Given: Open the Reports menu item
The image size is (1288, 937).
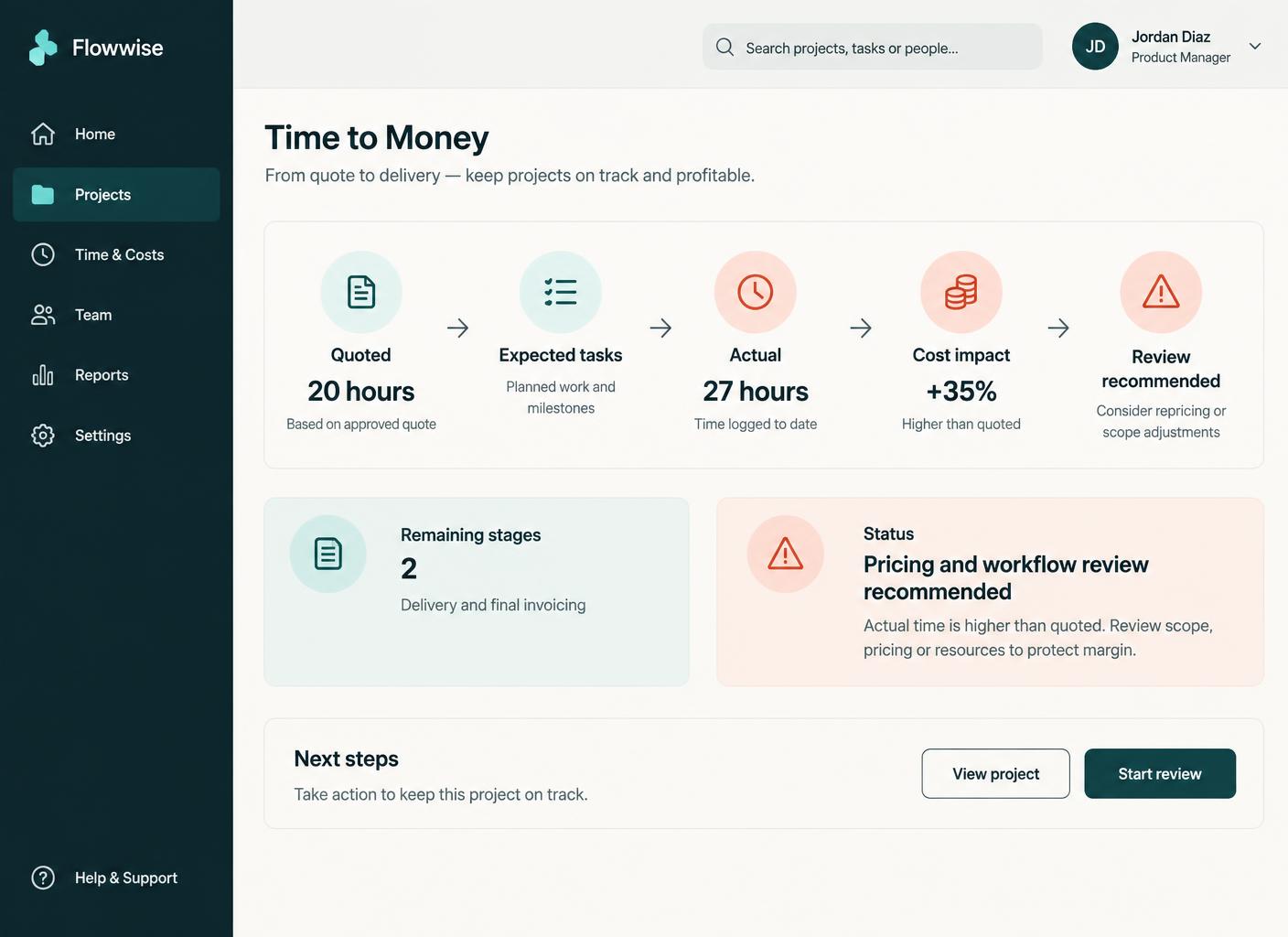Looking at the screenshot, I should pos(116,375).
